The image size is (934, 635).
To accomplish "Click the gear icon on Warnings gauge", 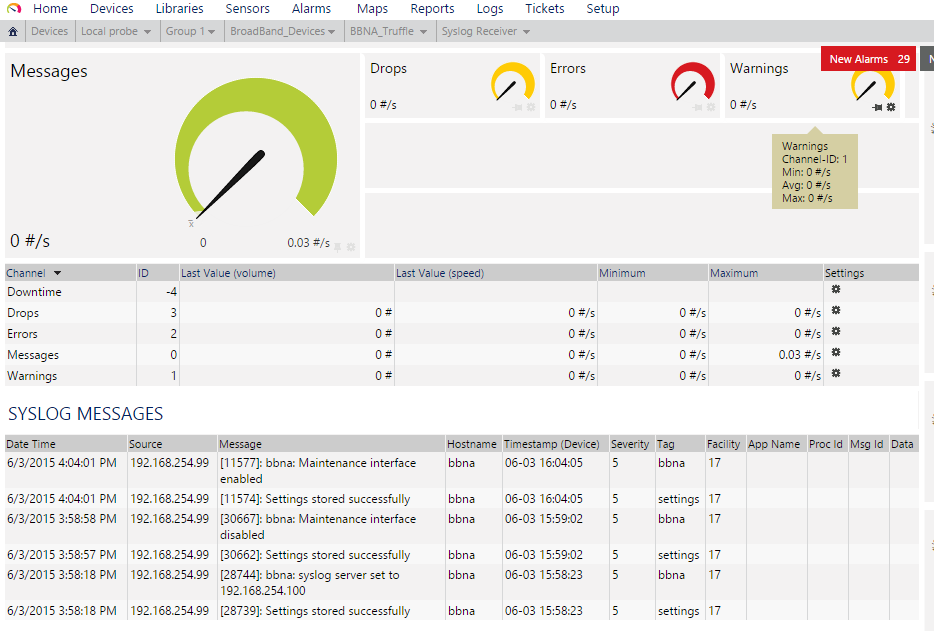I will click(891, 107).
